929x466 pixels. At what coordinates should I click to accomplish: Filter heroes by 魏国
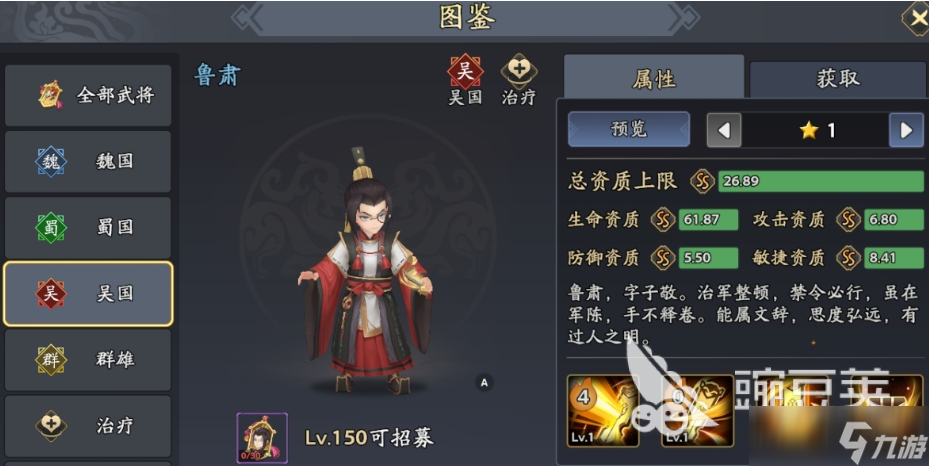click(88, 161)
